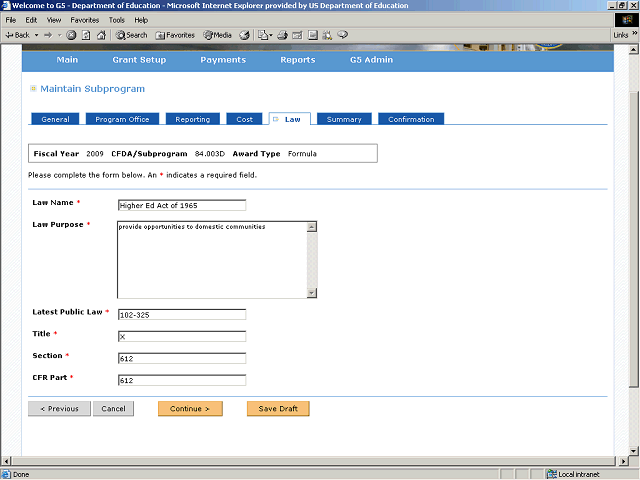
Task: Click the Mail toolbar icon
Action: (264, 35)
